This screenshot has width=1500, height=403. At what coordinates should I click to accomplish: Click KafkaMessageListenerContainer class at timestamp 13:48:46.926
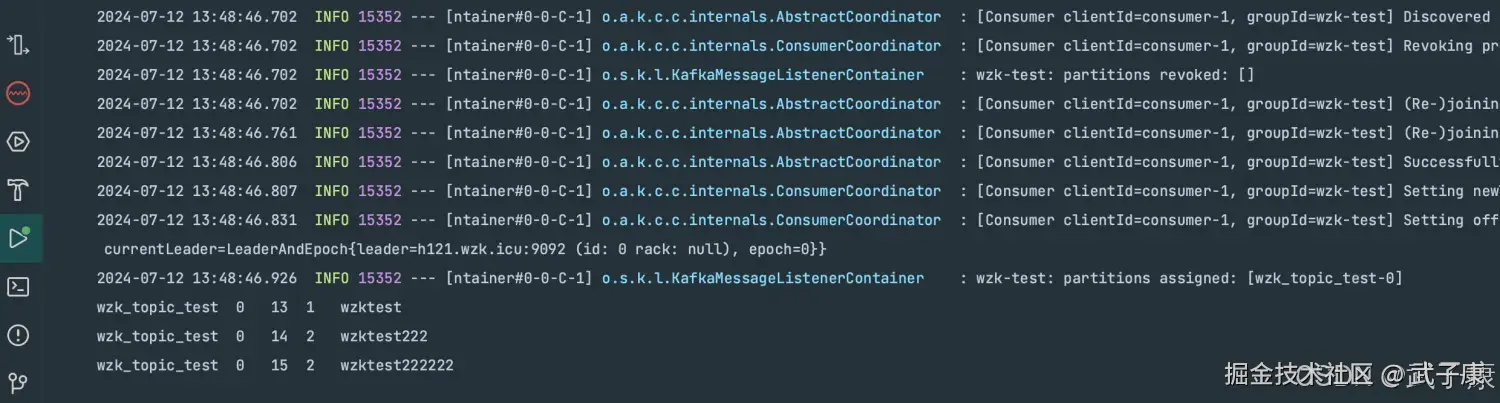pos(763,278)
